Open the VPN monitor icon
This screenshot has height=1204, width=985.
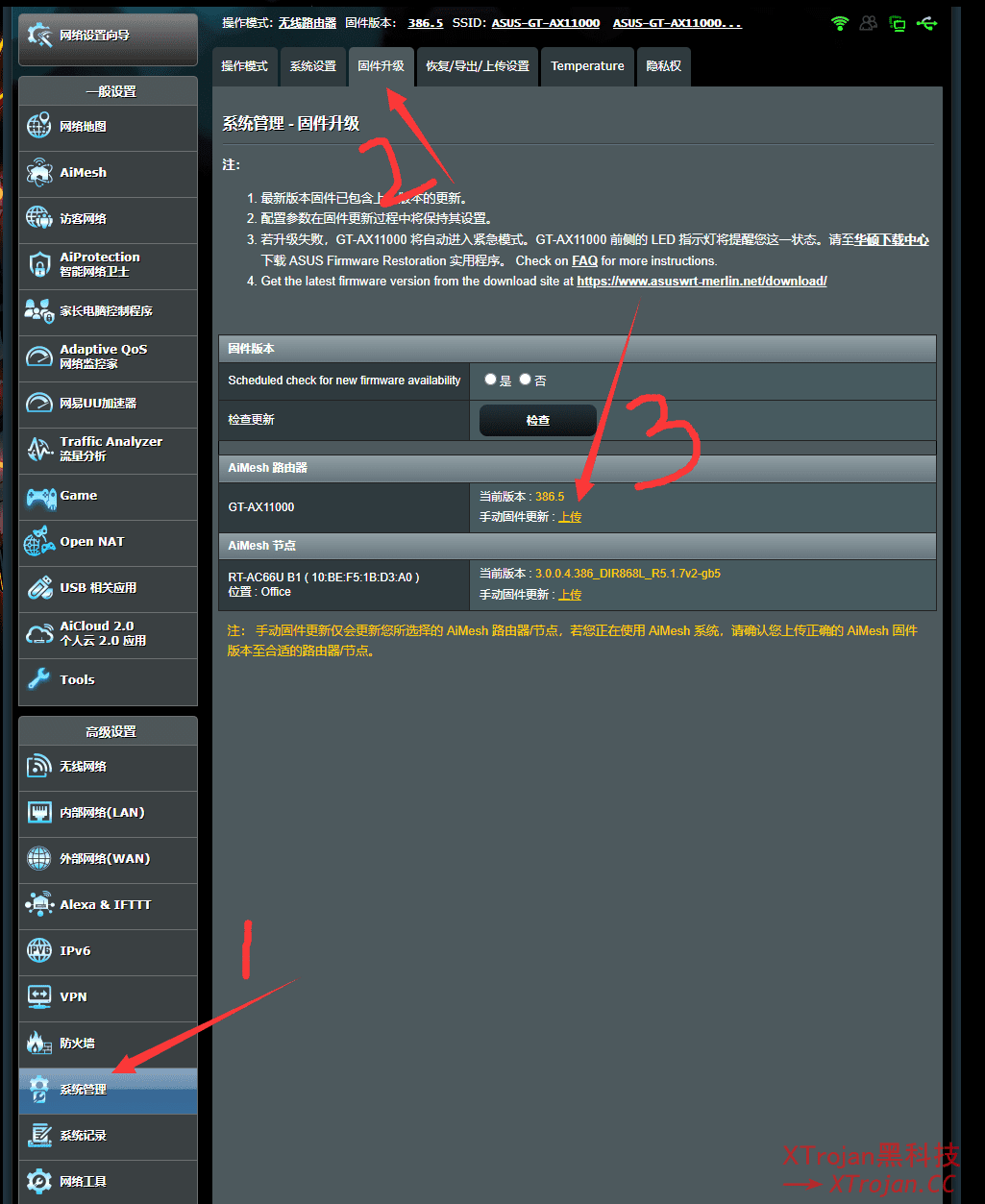(39, 996)
